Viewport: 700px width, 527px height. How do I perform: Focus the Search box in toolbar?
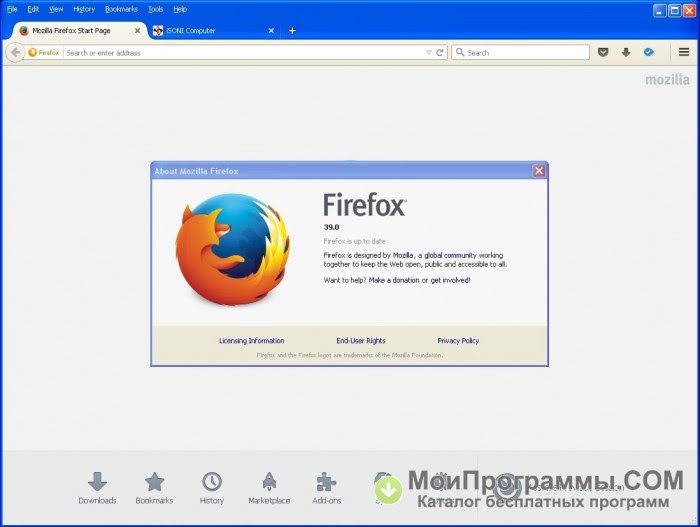520,52
